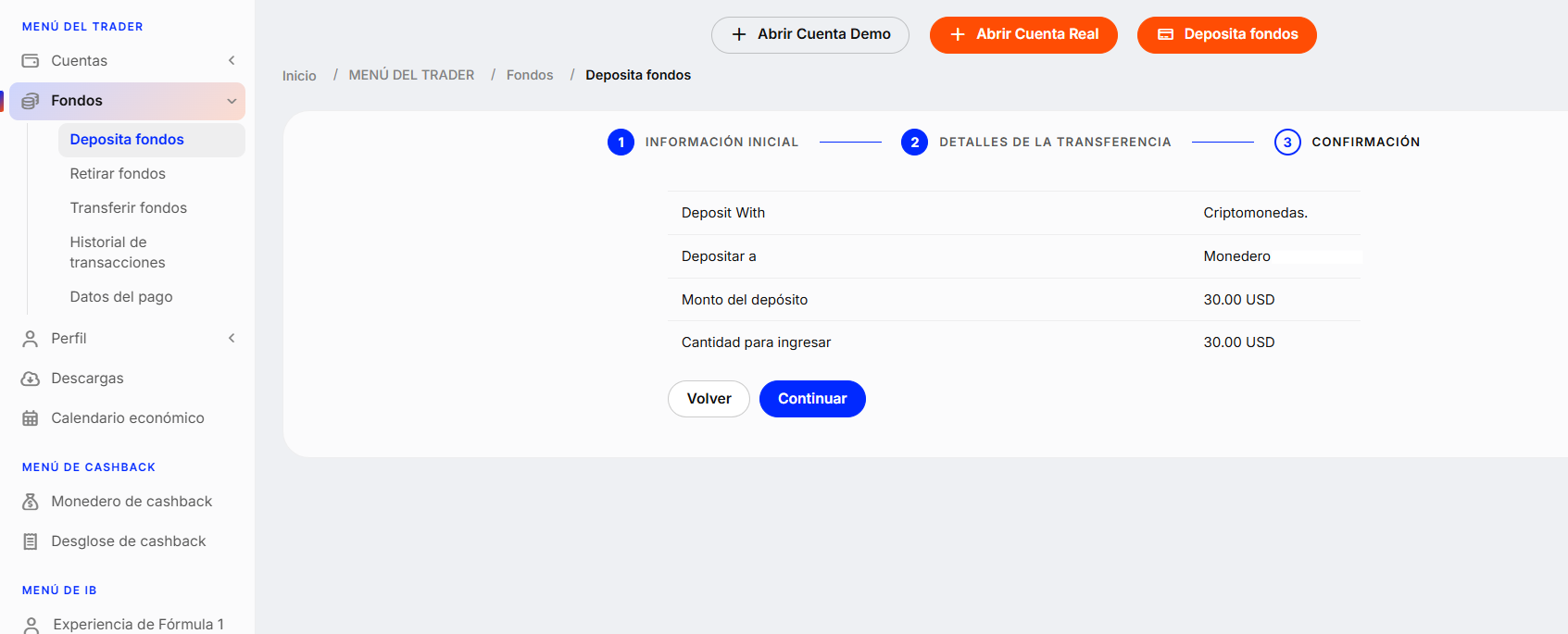Click the Descargas cloud download icon
Viewport: 1568px width, 634px height.
point(31,379)
